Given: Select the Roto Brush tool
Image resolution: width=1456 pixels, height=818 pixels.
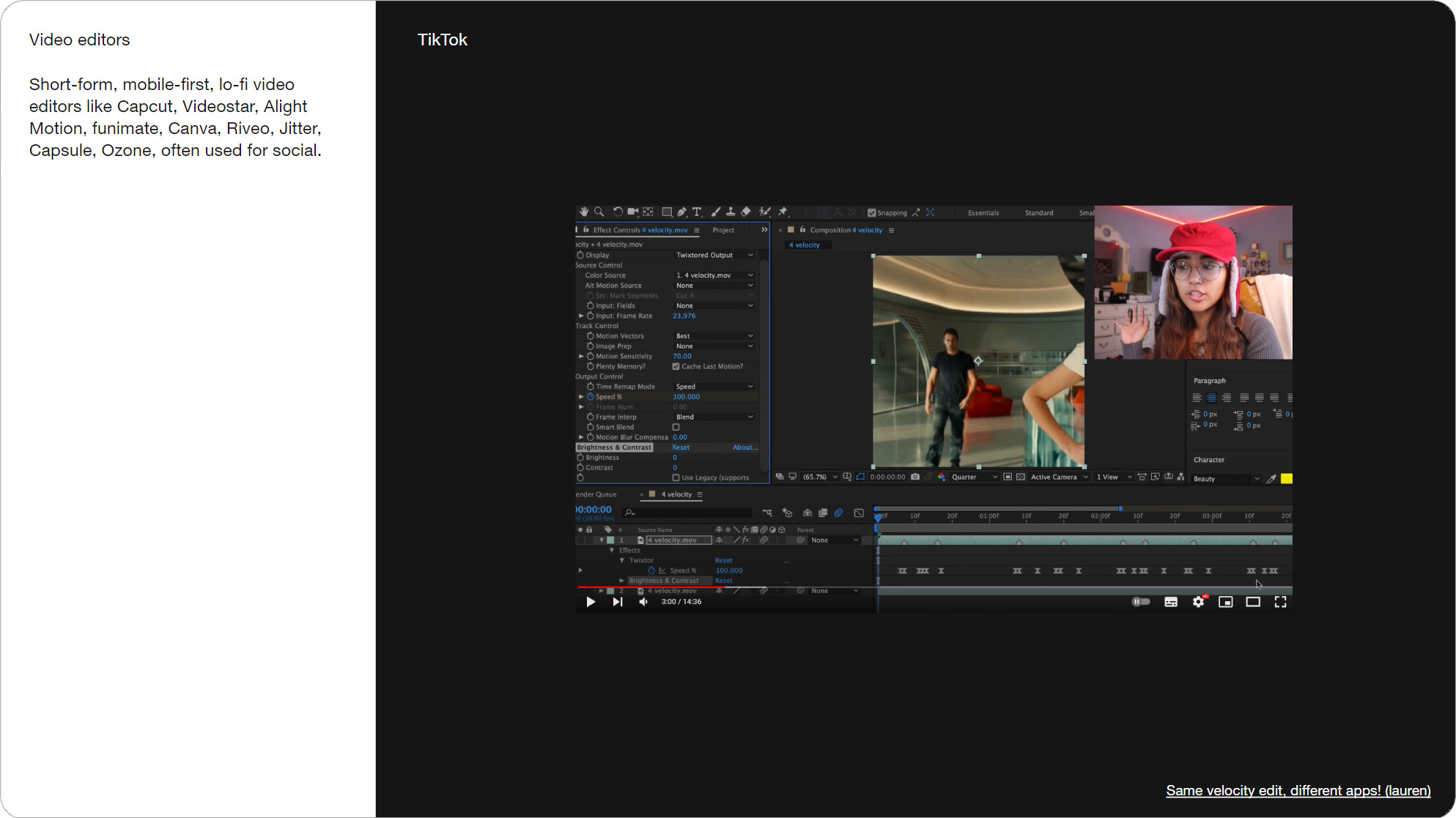Looking at the screenshot, I should (765, 212).
